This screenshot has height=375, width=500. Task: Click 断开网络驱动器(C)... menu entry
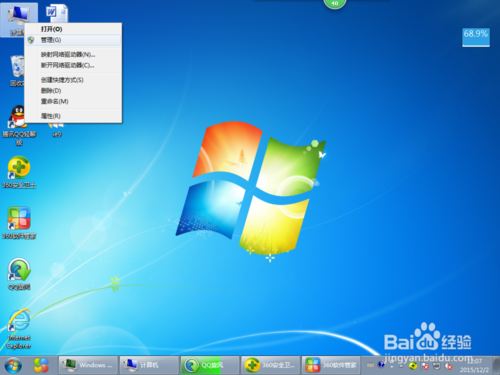click(73, 65)
